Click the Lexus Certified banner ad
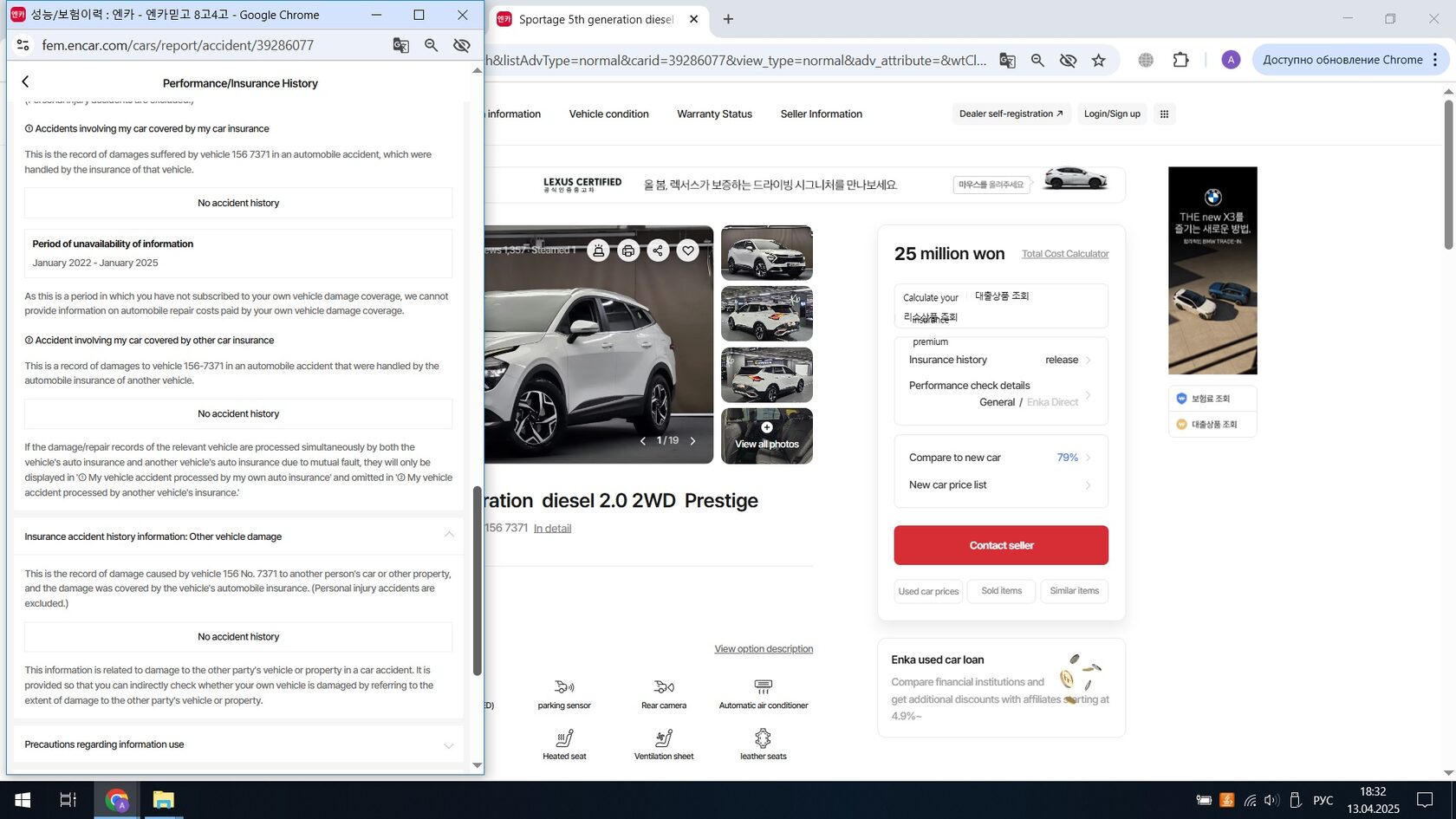1456x819 pixels. point(804,184)
